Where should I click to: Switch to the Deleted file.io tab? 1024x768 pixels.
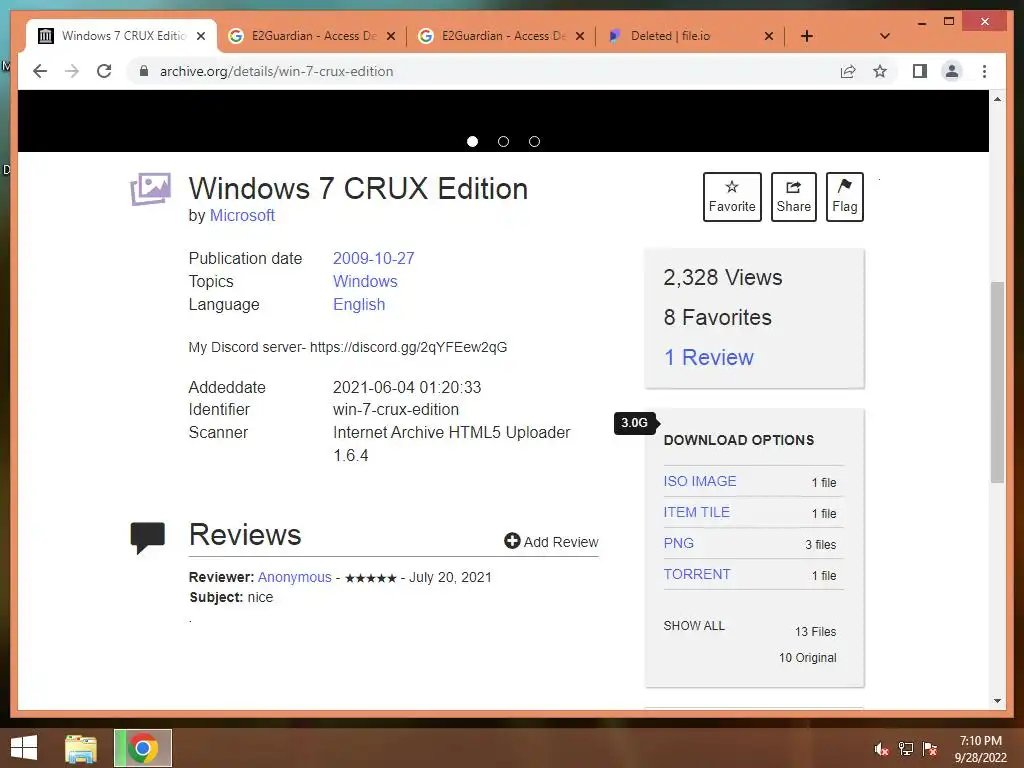(x=690, y=36)
